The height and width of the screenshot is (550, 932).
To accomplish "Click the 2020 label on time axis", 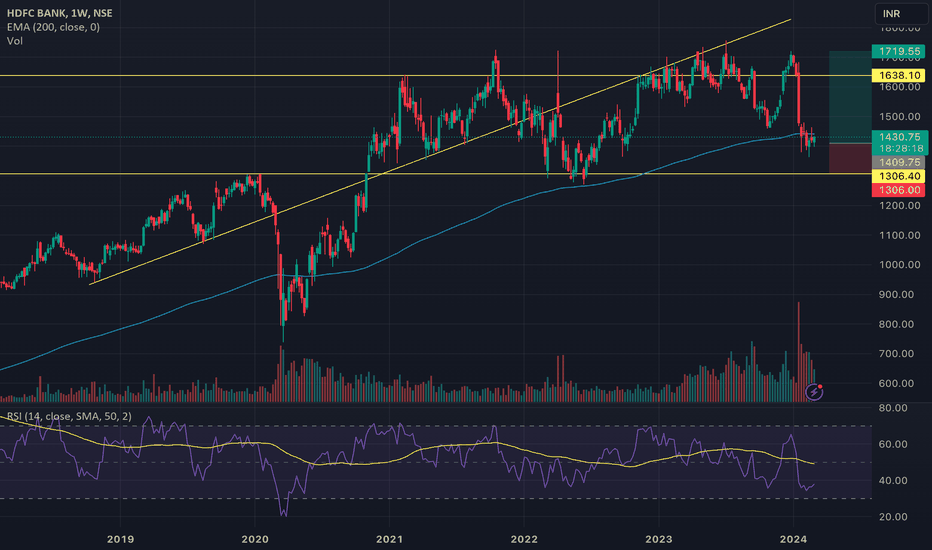I will (255, 539).
